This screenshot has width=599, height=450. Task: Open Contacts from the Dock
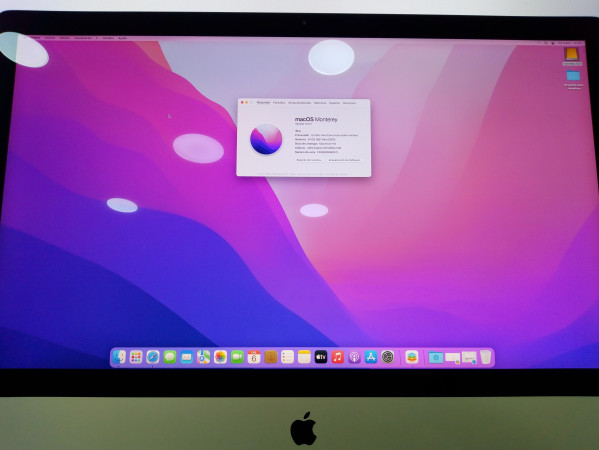(x=271, y=357)
